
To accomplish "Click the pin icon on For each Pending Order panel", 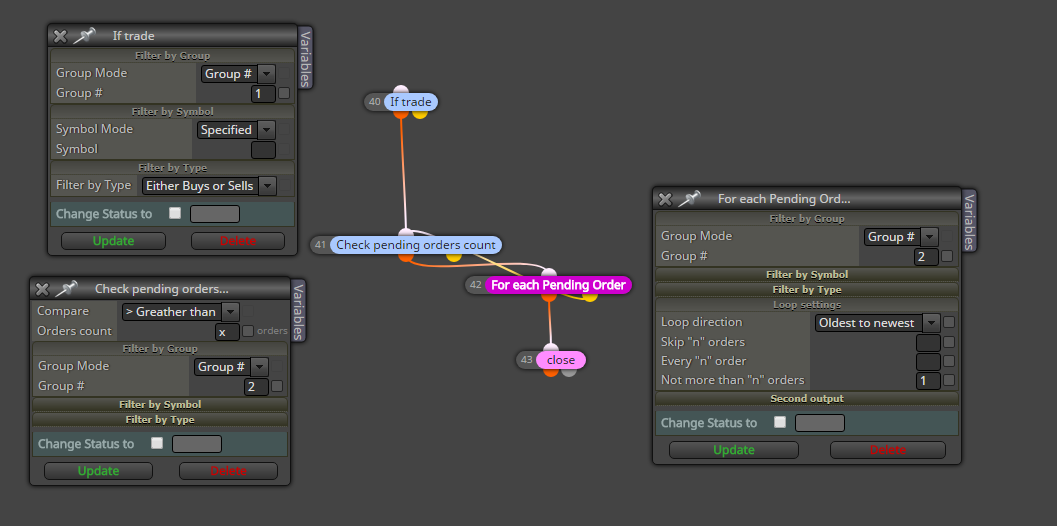I will coord(689,199).
